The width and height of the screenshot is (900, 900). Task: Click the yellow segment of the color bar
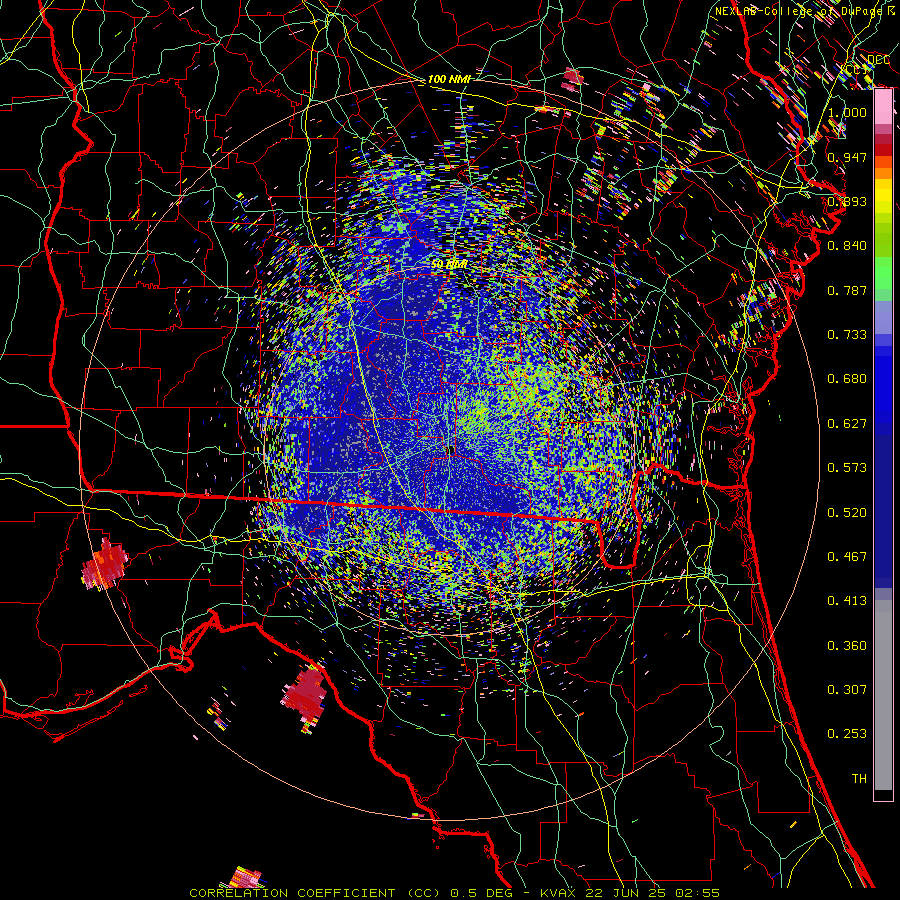point(883,197)
